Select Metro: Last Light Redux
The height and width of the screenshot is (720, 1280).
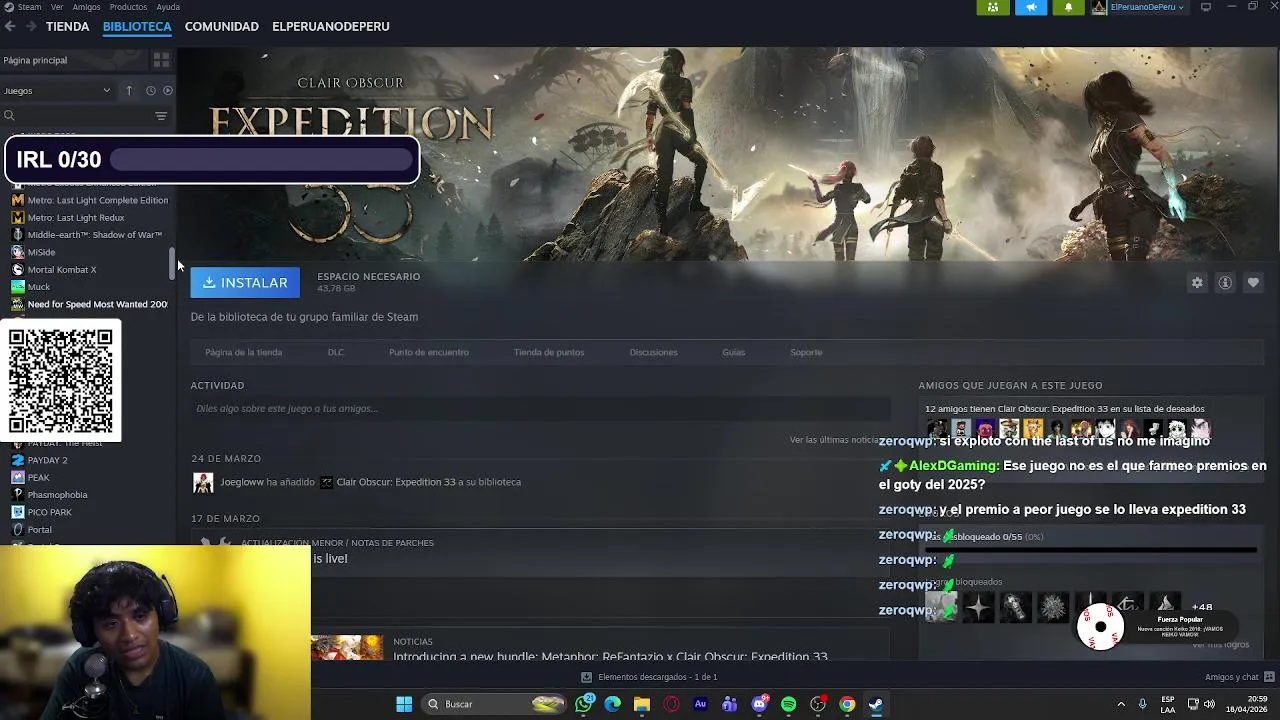tap(70, 218)
